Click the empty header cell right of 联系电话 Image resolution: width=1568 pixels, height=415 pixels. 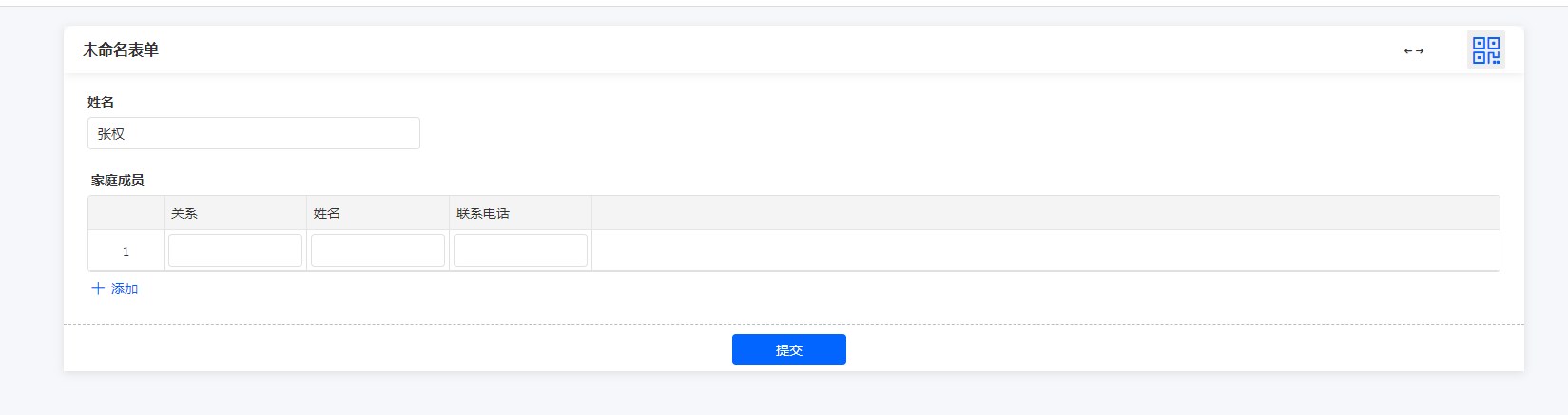coord(1044,213)
